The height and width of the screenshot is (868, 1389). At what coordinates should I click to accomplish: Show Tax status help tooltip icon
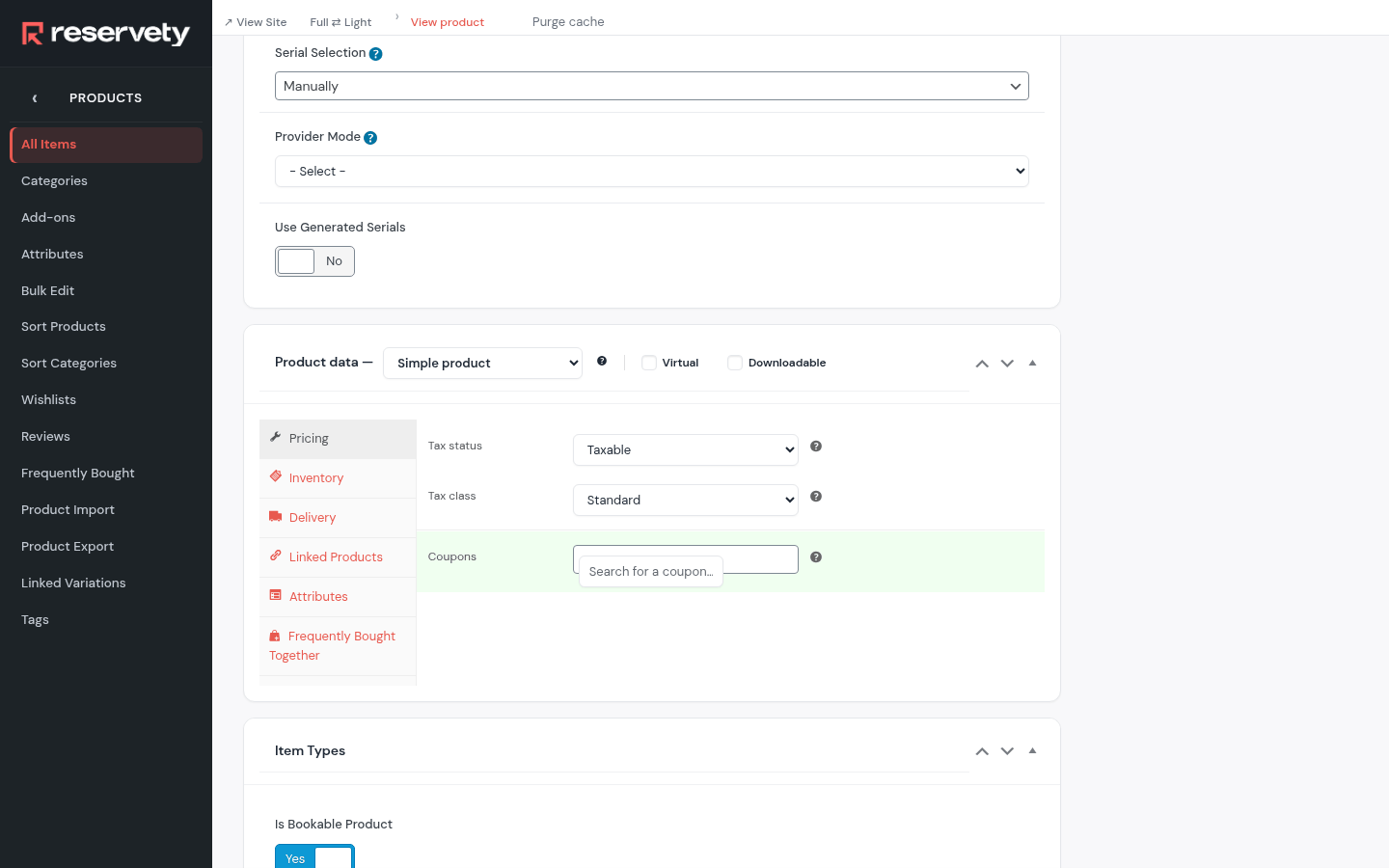click(816, 447)
